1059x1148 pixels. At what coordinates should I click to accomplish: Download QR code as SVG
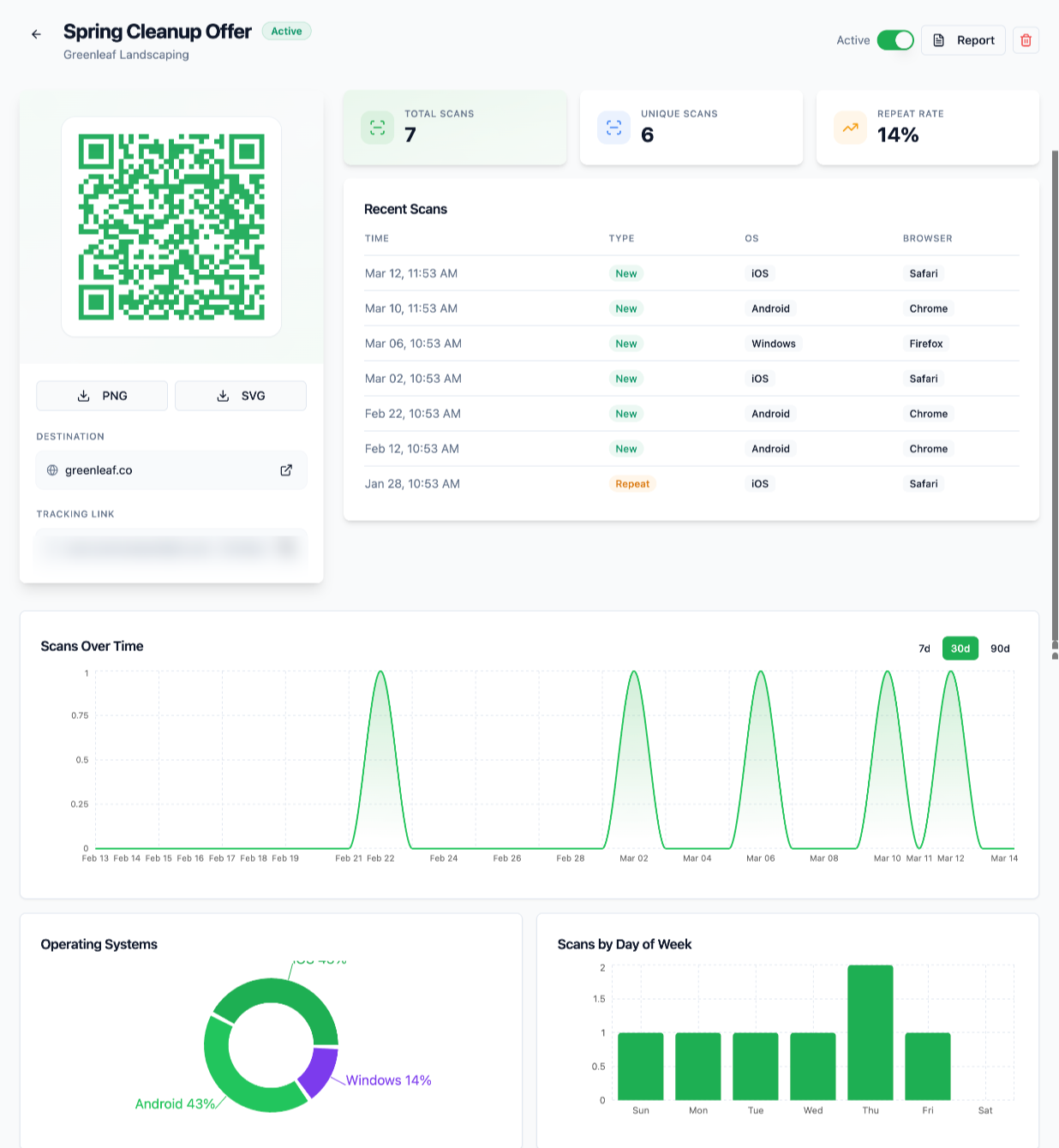241,396
